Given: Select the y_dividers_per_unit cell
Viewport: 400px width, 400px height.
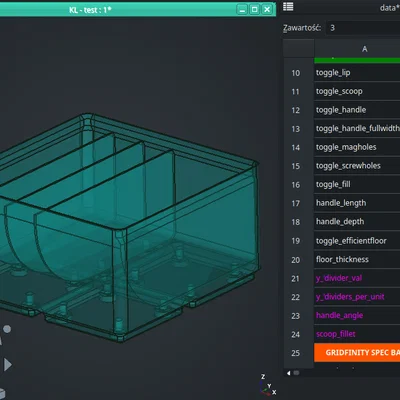Looking at the screenshot, I should click(357, 297).
